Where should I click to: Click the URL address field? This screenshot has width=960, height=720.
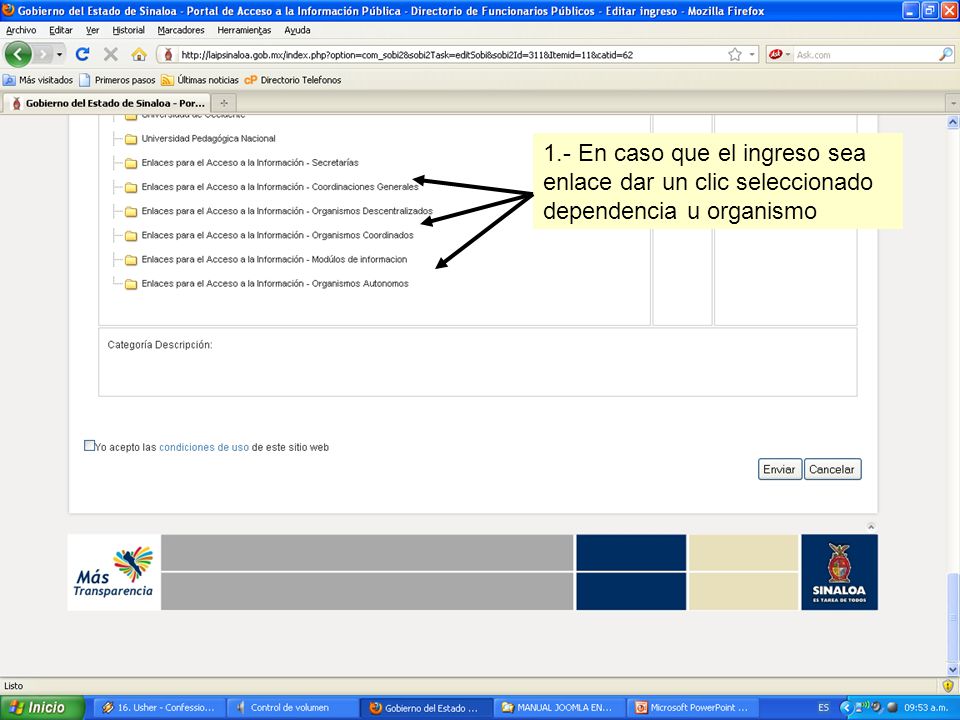point(452,54)
